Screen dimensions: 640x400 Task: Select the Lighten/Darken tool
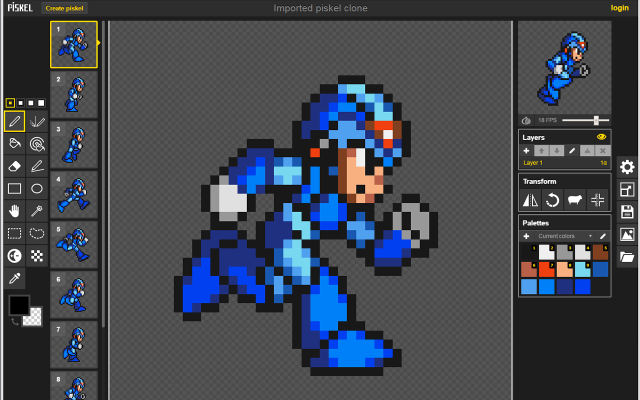[x=14, y=256]
